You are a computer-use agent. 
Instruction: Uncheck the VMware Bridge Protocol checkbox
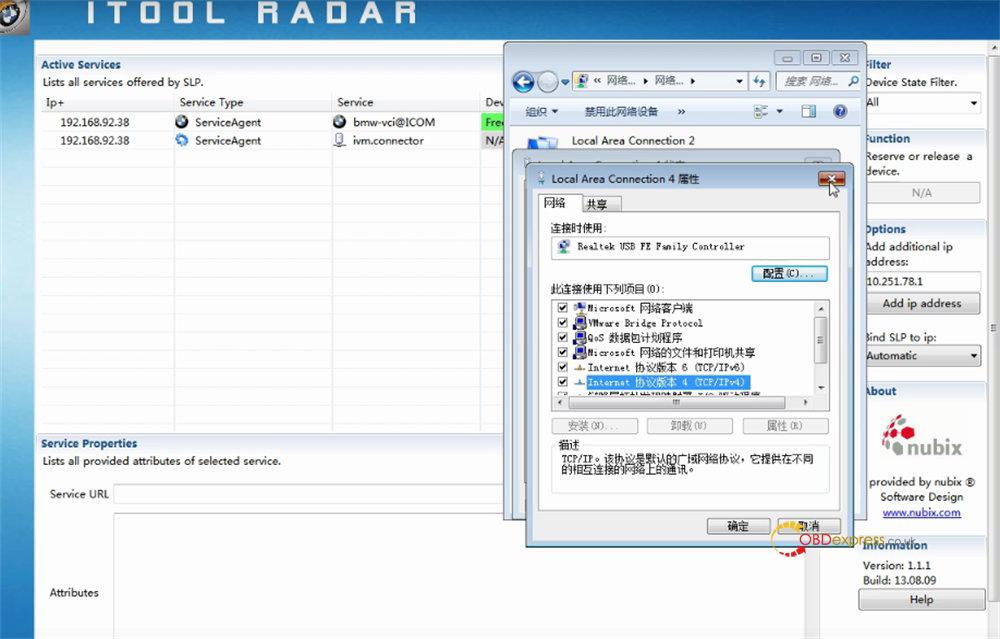coord(562,323)
